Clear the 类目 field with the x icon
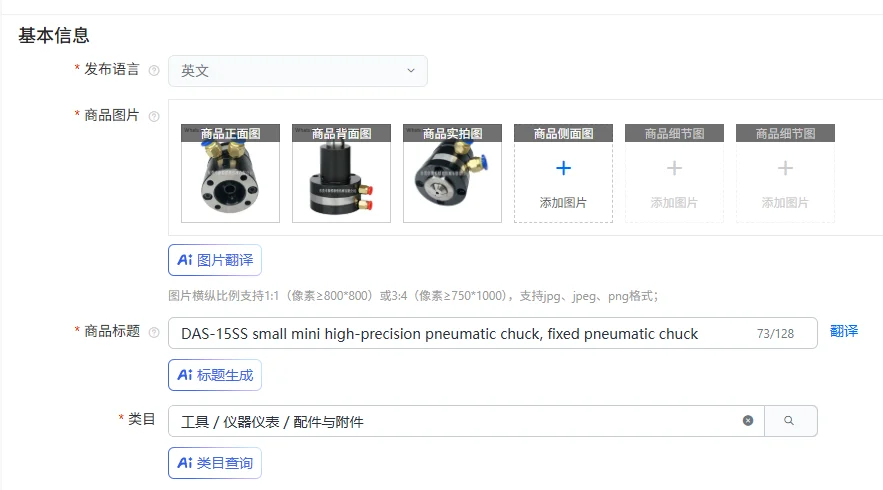883x490 pixels. coord(748,421)
